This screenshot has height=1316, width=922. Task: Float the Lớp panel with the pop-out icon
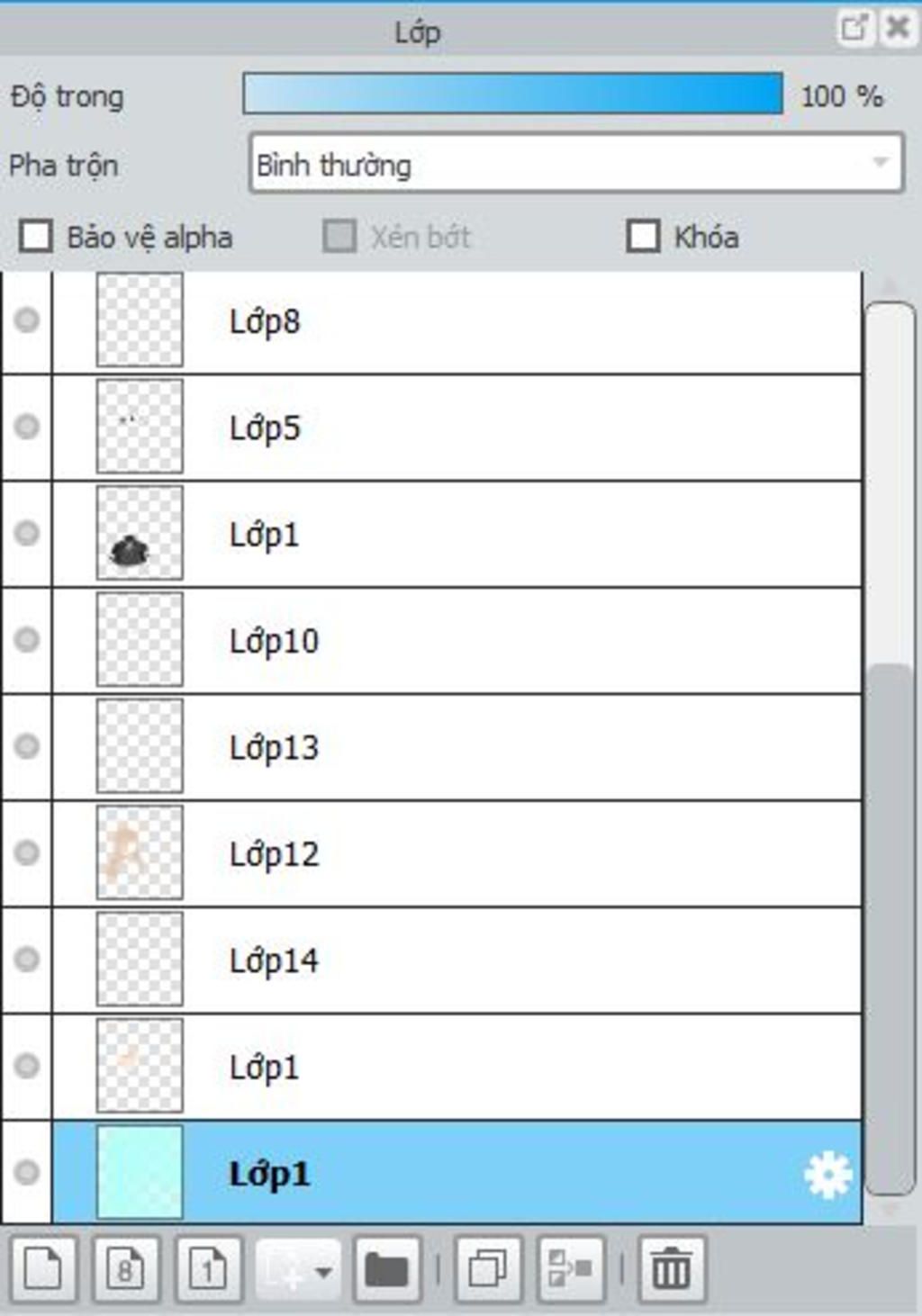[854, 28]
